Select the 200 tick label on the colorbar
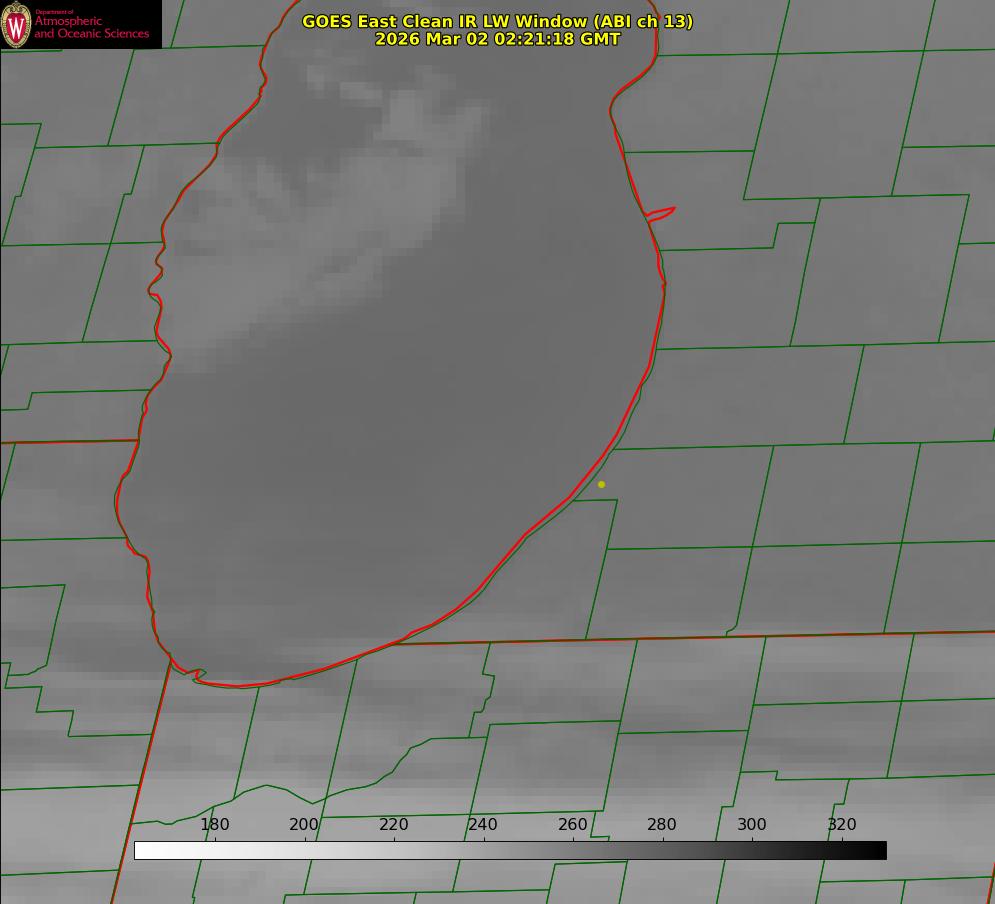995x904 pixels. click(x=304, y=824)
